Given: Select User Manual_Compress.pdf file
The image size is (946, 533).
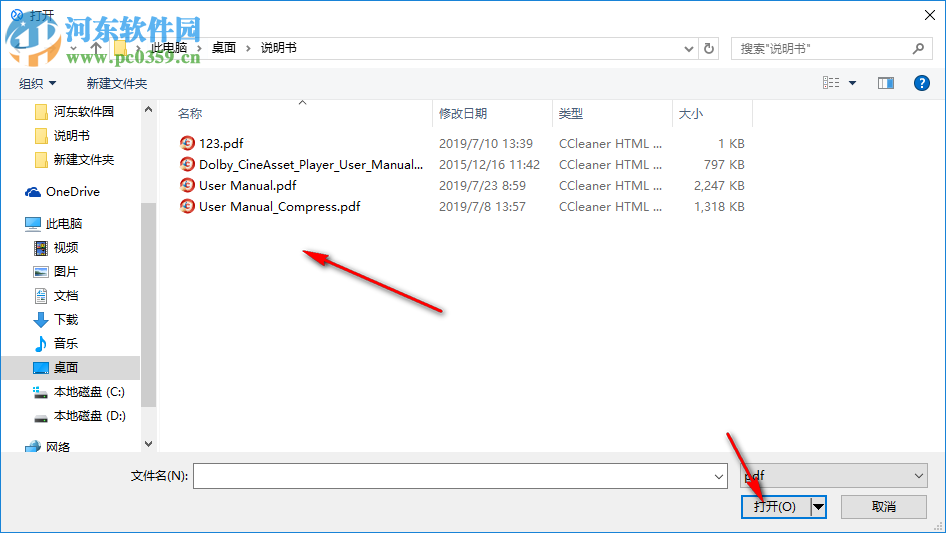Looking at the screenshot, I should click(279, 207).
